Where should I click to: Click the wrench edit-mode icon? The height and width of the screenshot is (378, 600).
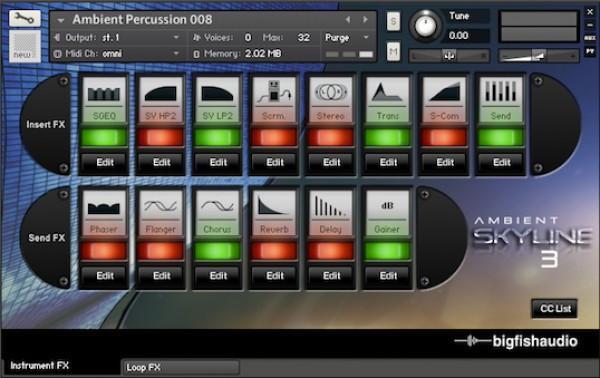click(24, 18)
